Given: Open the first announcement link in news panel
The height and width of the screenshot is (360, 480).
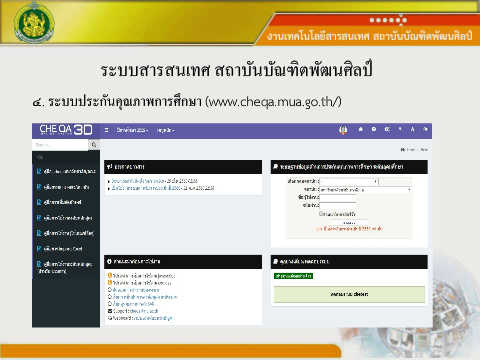Looking at the screenshot, I should click(x=154, y=181).
